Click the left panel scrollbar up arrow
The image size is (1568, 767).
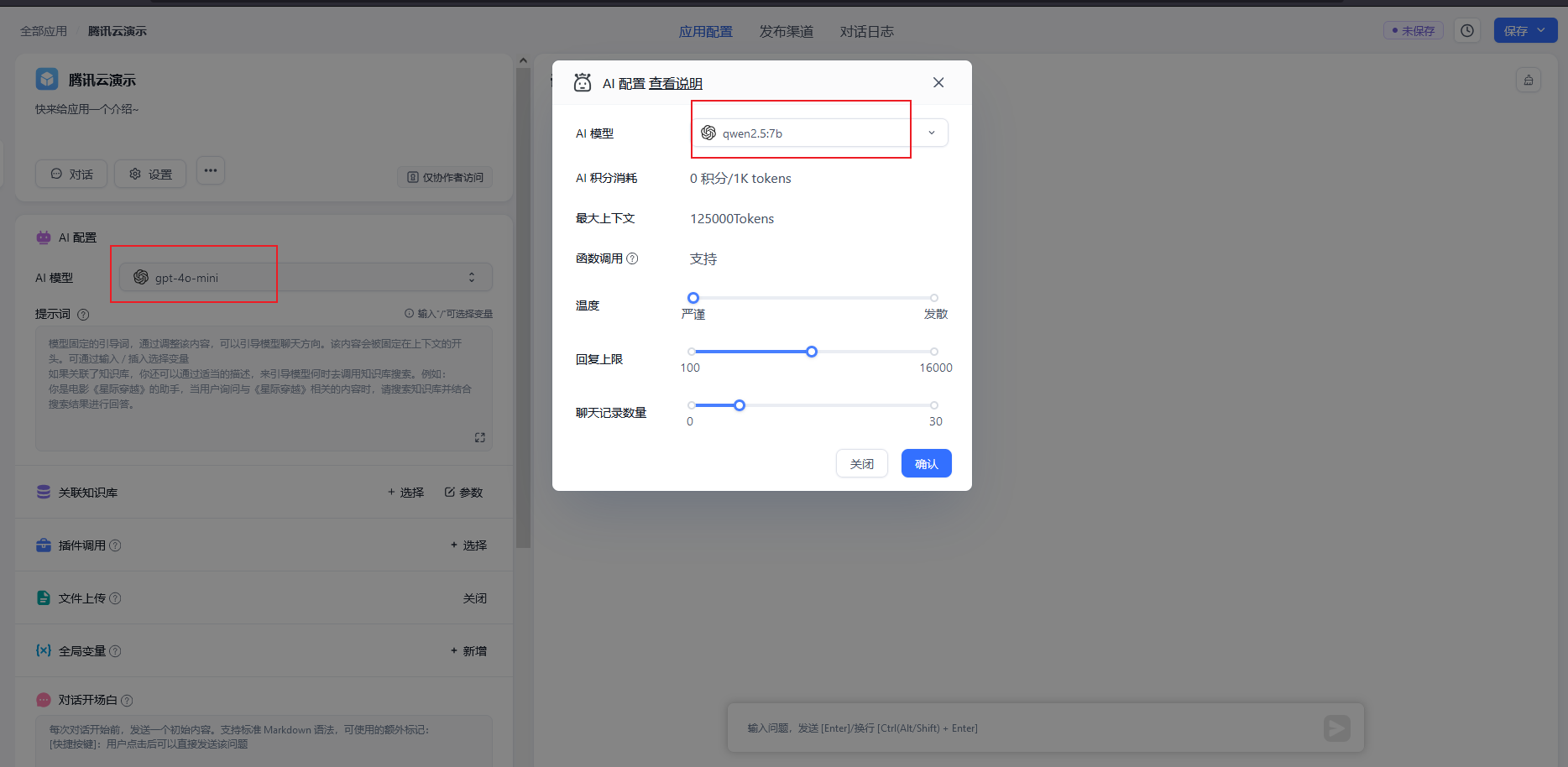523,60
